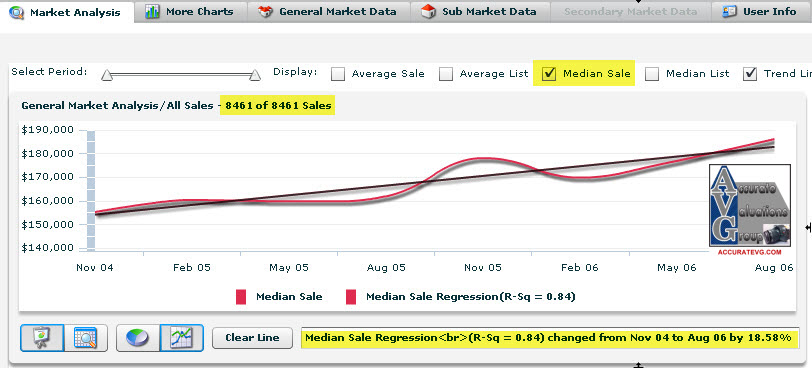
Task: Uncheck the Median Sale checkbox
Action: tap(549, 74)
